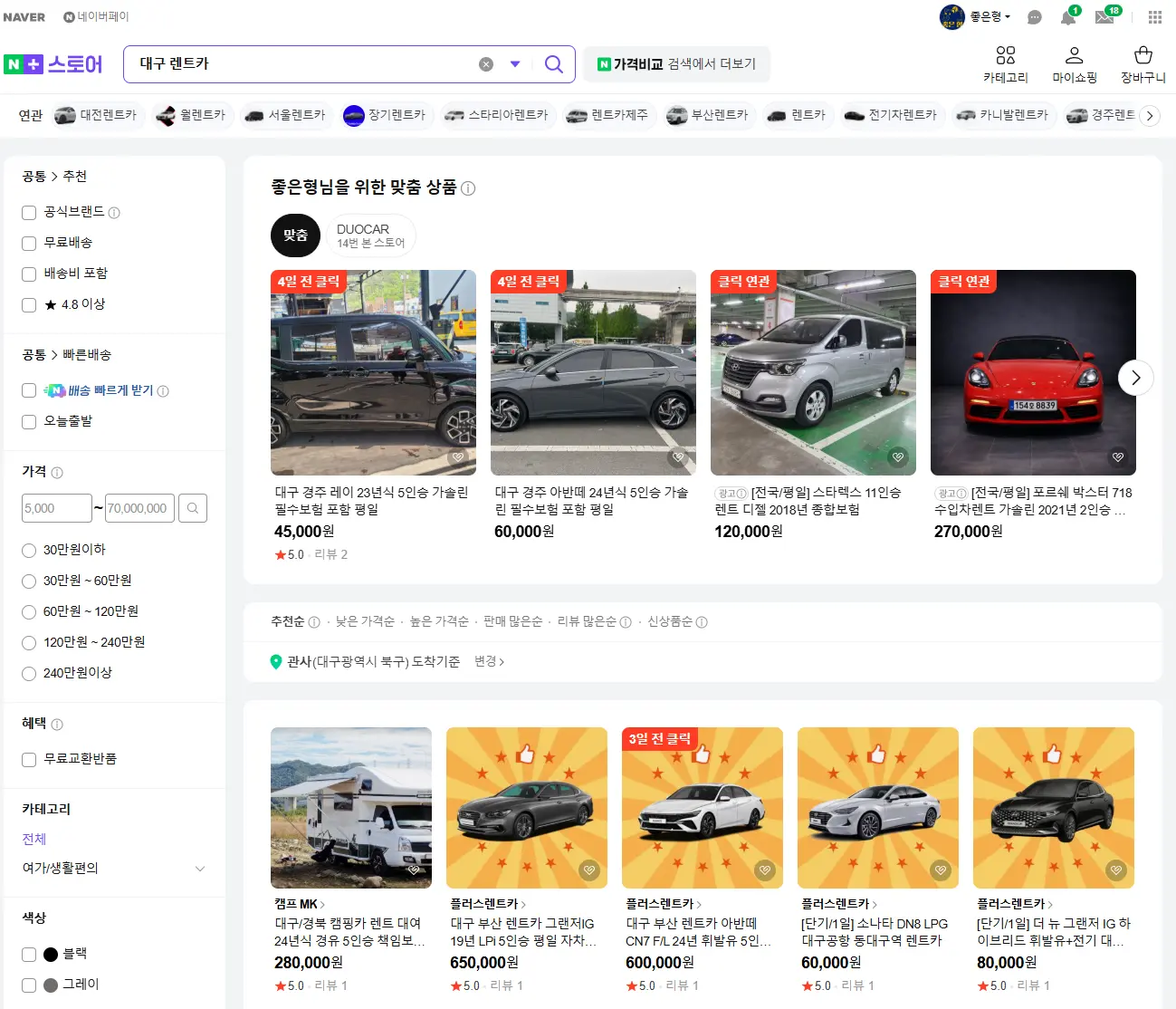
Task: Sort by 높은 가격순
Action: [x=439, y=621]
